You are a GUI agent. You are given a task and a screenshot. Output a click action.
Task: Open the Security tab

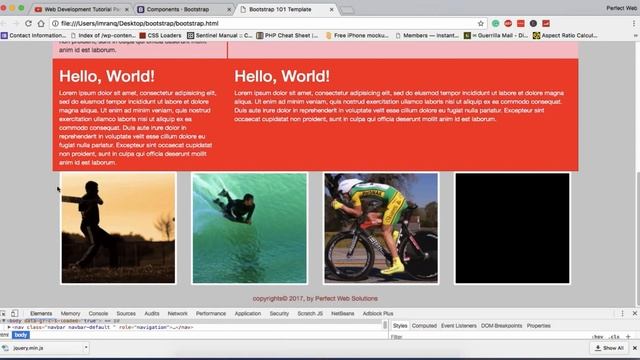pos(279,313)
